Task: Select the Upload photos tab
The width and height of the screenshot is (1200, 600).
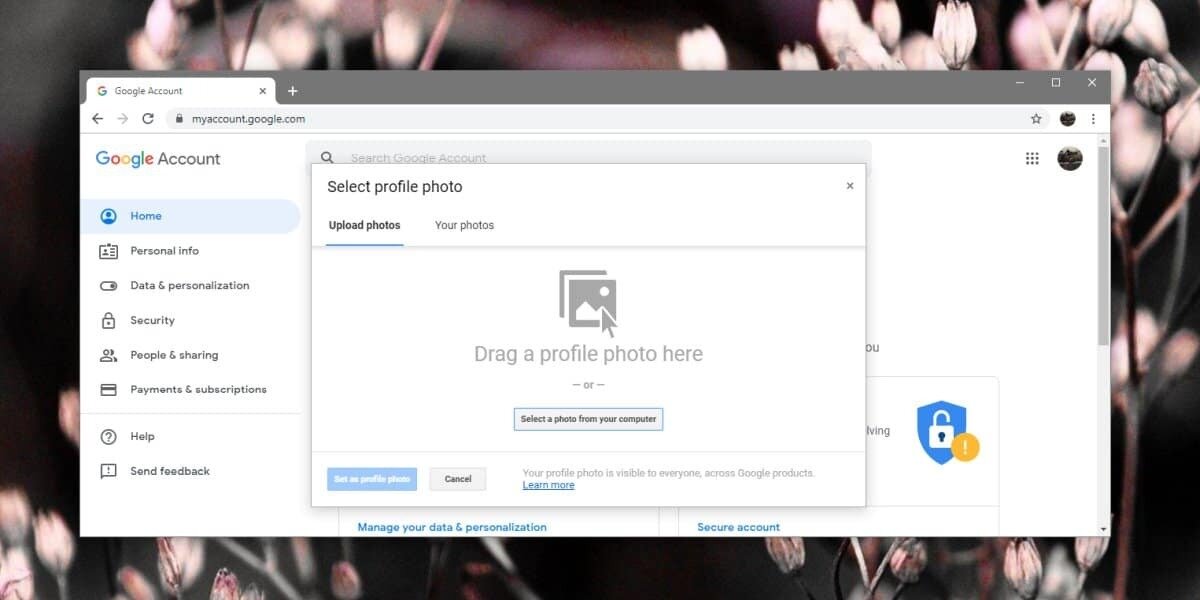Action: pyautogui.click(x=364, y=225)
